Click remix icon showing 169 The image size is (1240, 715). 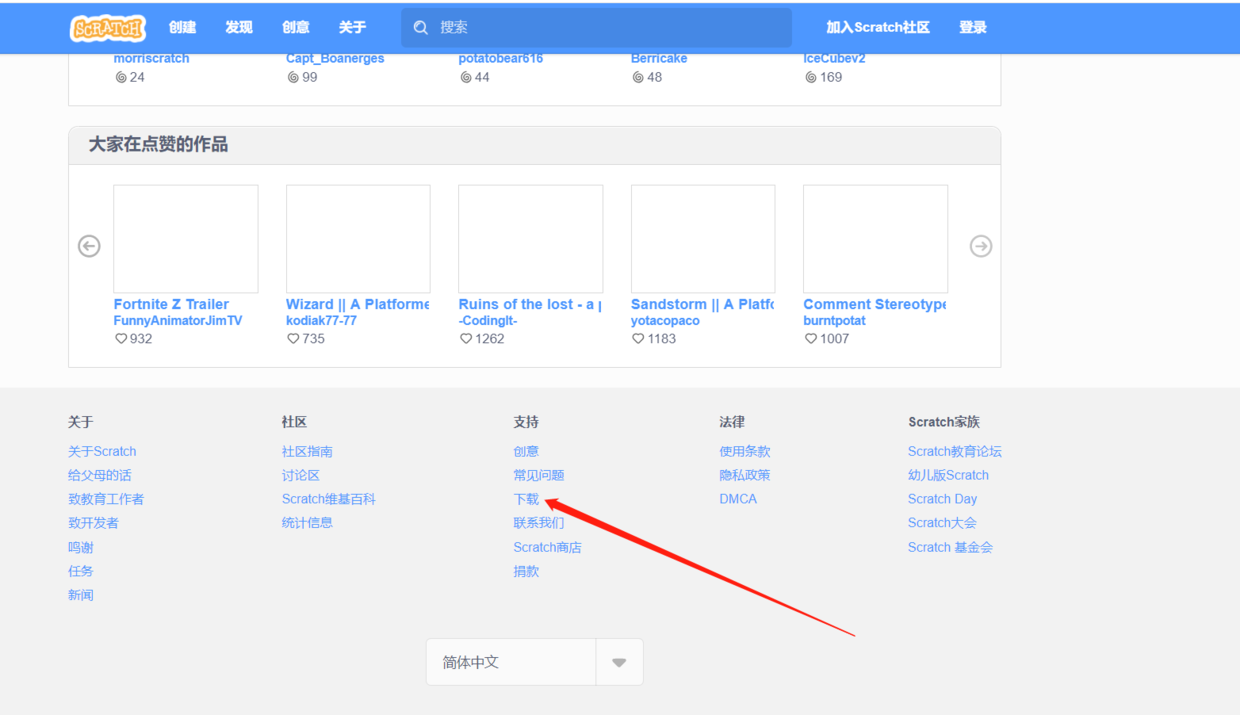click(811, 77)
